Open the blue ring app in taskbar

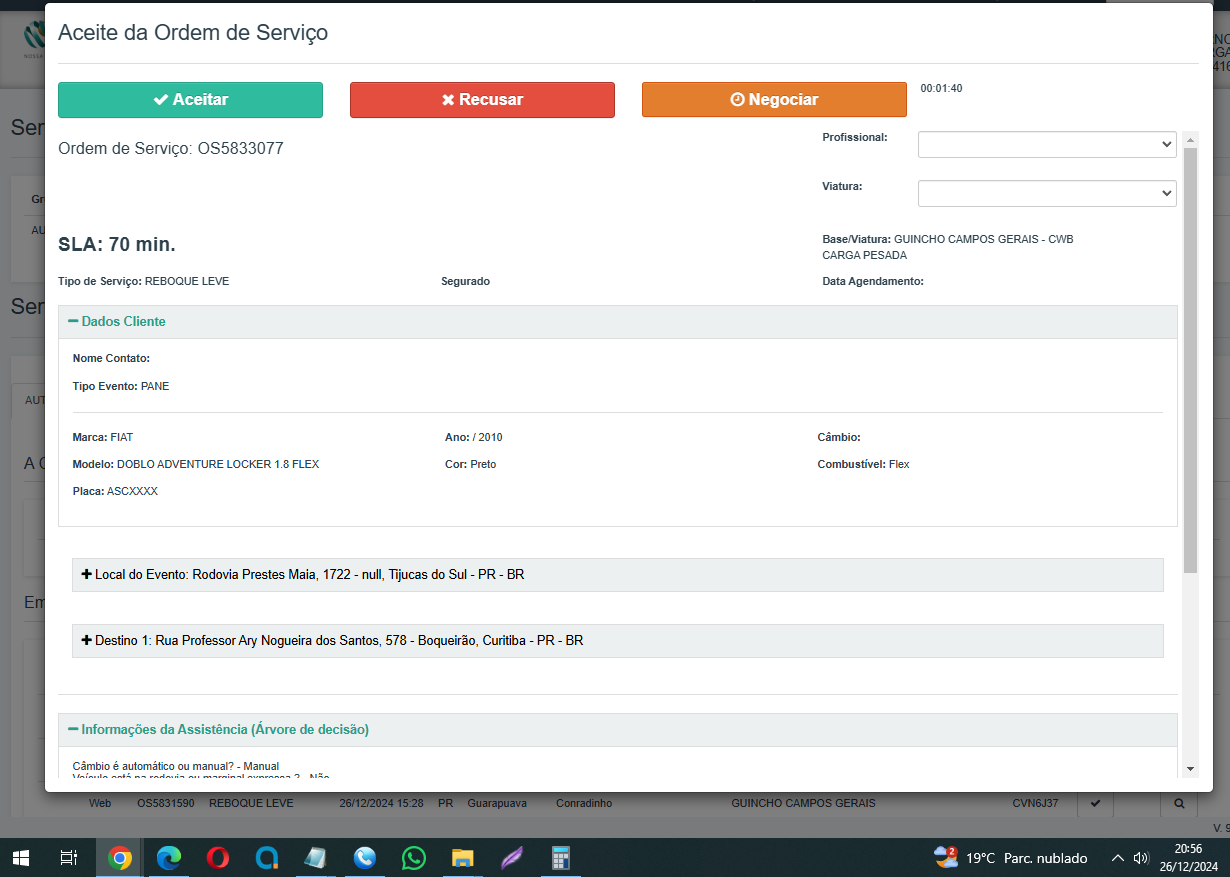pyautogui.click(x=267, y=857)
